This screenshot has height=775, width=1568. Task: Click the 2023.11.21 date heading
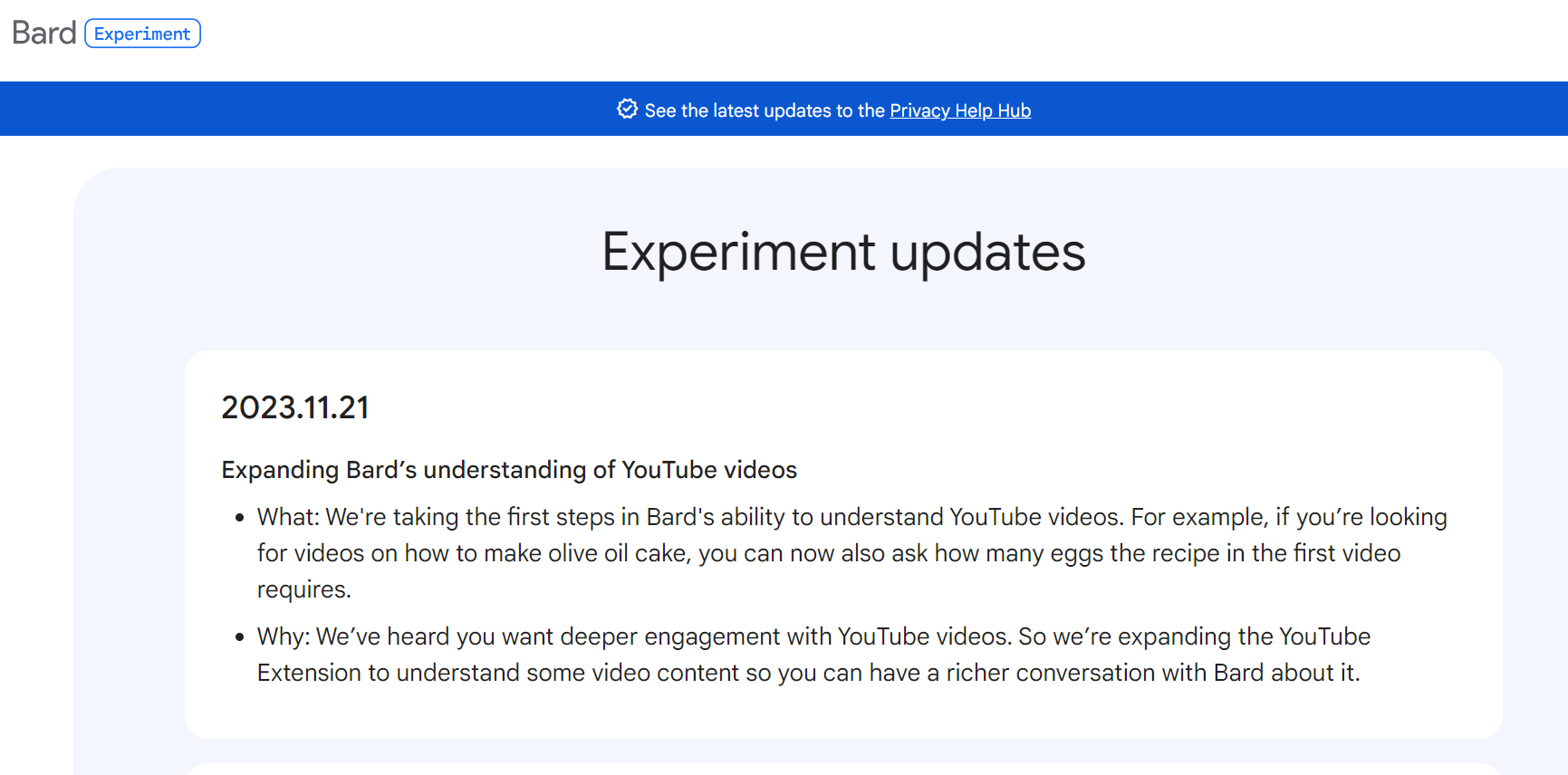[295, 407]
